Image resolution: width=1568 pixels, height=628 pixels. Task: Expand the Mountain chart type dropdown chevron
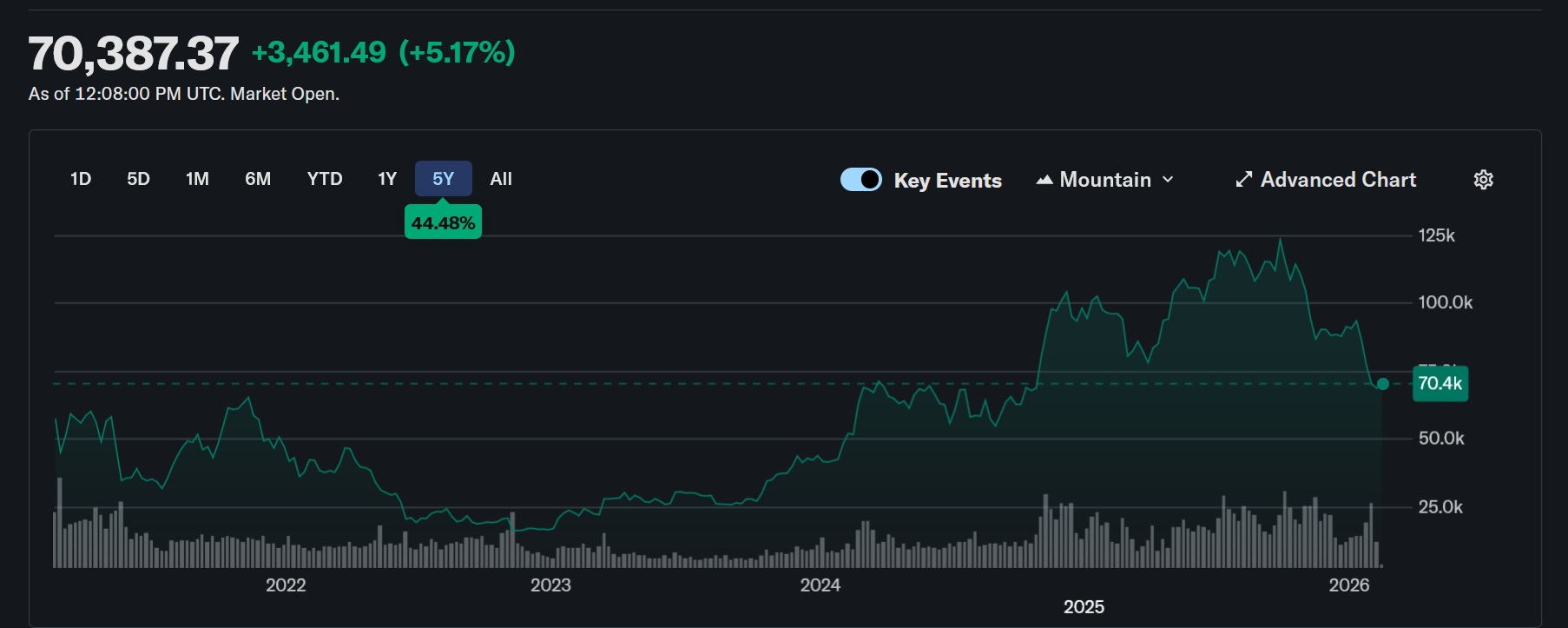pyautogui.click(x=1168, y=180)
